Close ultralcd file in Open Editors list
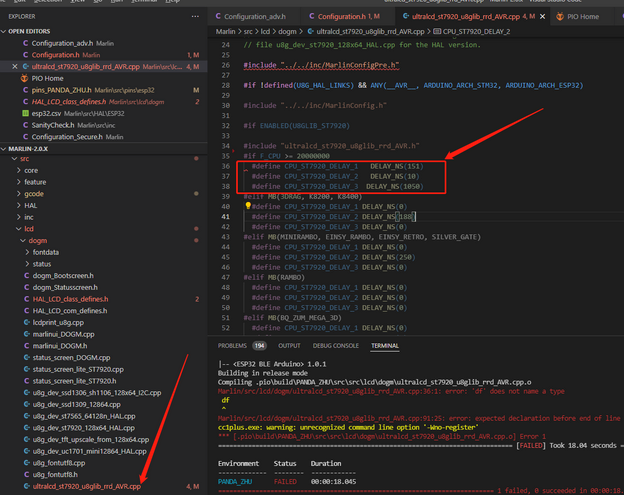Viewport: 624px width, 495px height. coord(15,66)
